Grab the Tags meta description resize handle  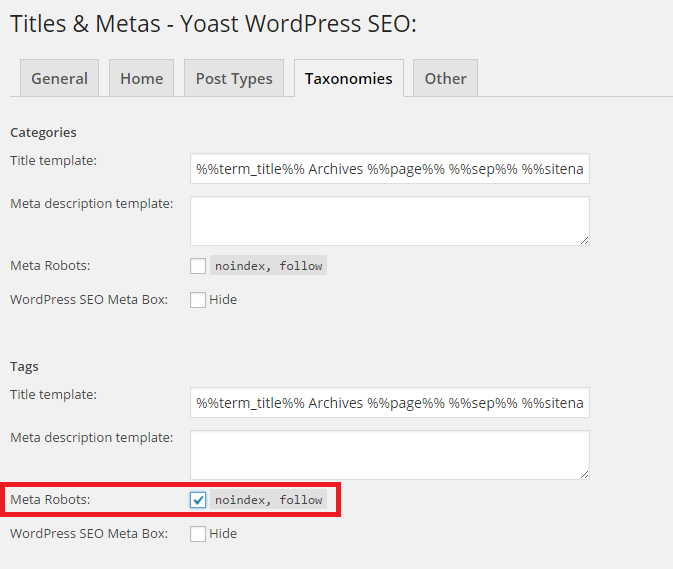584,475
